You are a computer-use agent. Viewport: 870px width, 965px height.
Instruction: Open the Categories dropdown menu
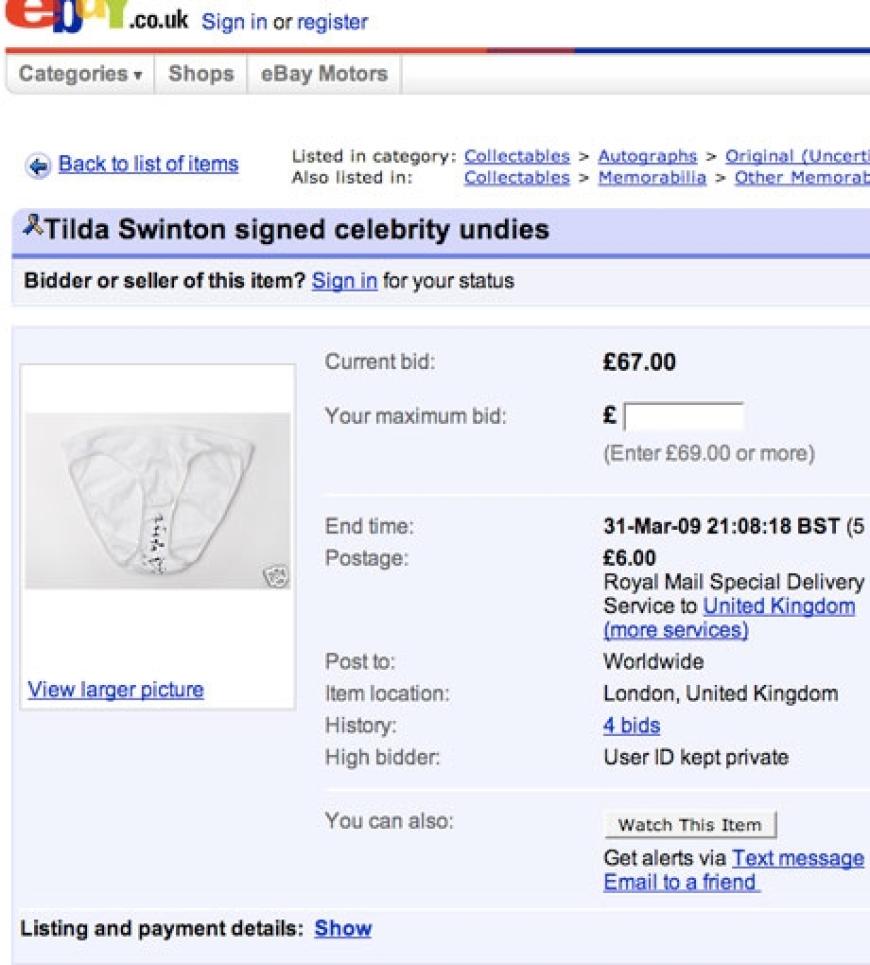(81, 74)
